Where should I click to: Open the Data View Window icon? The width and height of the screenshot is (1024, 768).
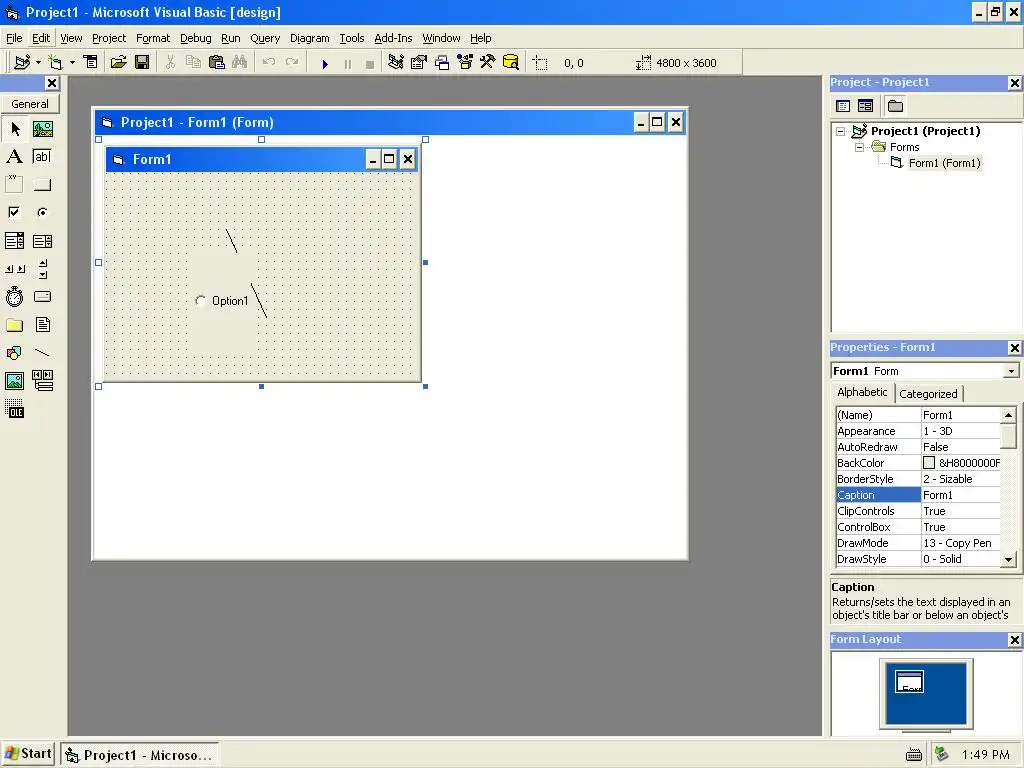[x=511, y=63]
